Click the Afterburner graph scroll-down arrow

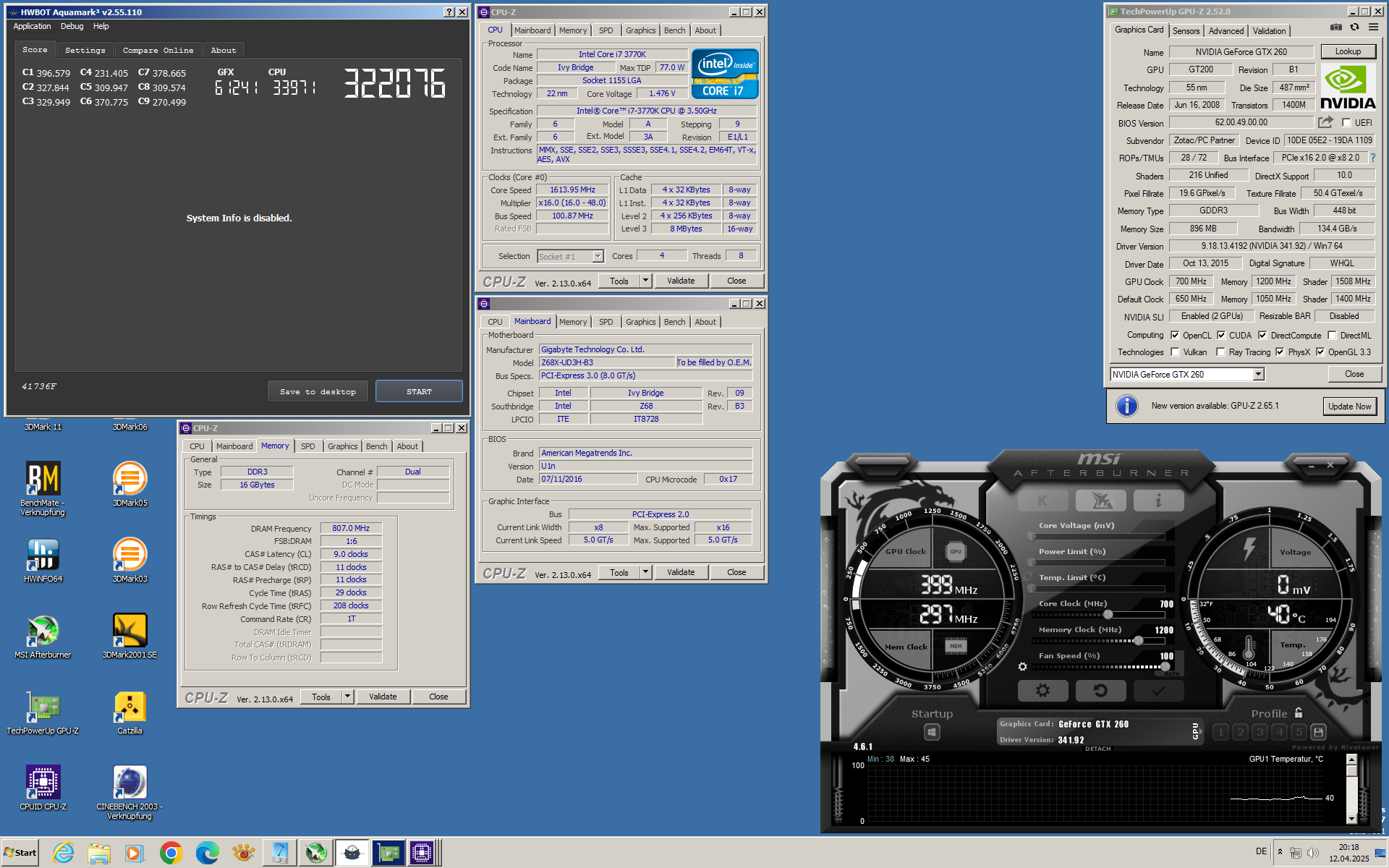point(1351,819)
